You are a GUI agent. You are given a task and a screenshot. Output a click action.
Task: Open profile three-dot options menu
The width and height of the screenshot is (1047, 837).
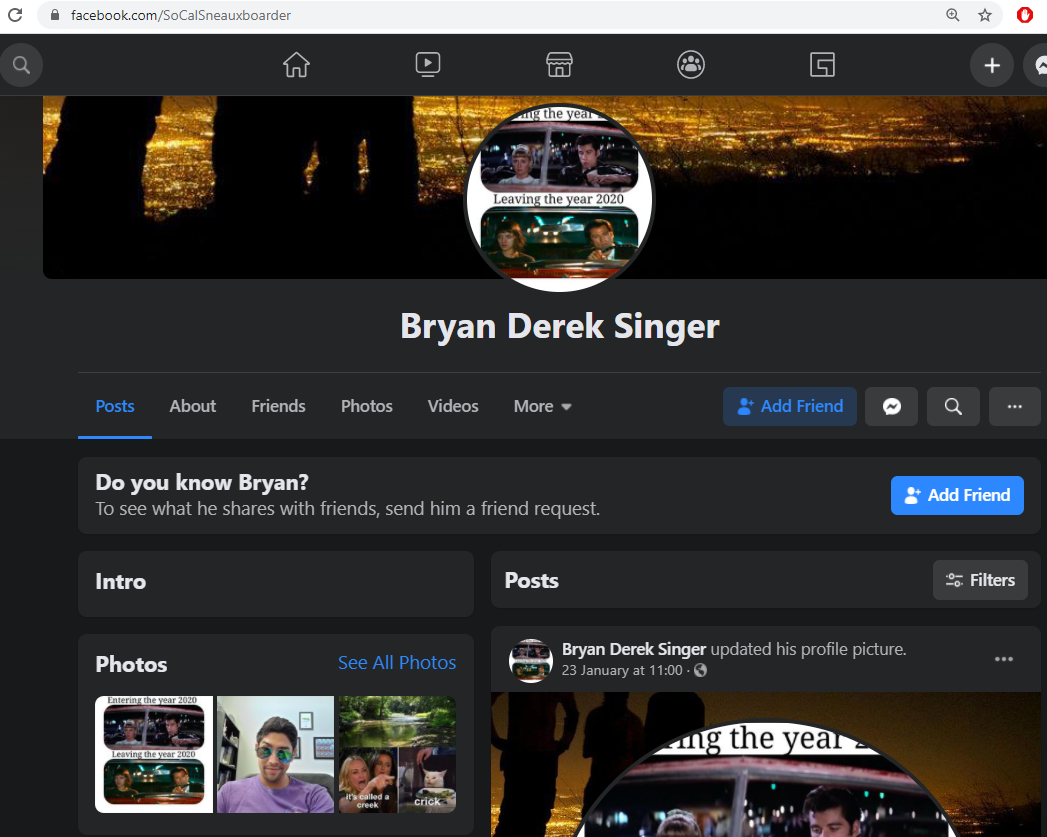pyautogui.click(x=1015, y=406)
